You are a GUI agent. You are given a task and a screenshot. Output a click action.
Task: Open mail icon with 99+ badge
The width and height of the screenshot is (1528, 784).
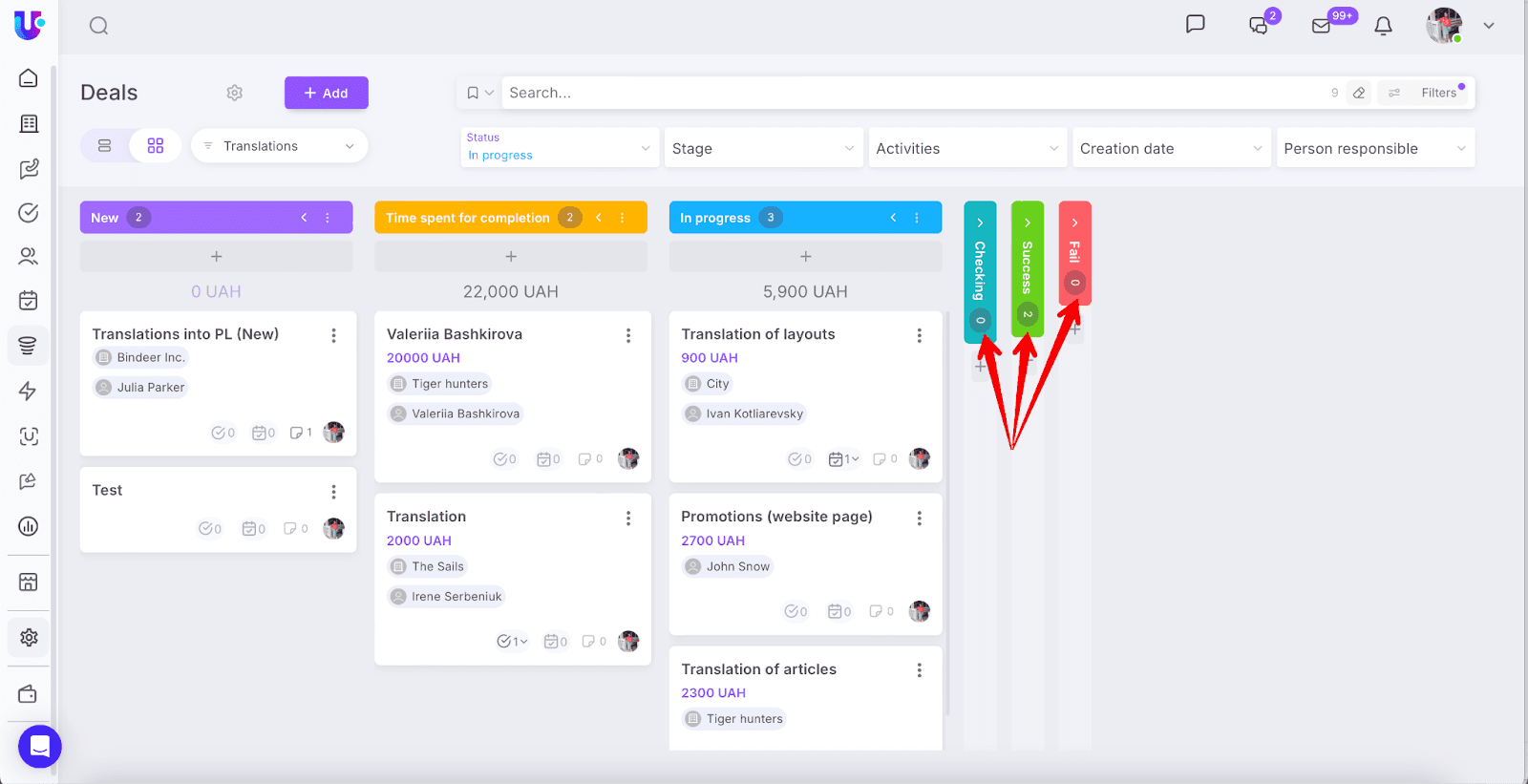pyautogui.click(x=1321, y=26)
